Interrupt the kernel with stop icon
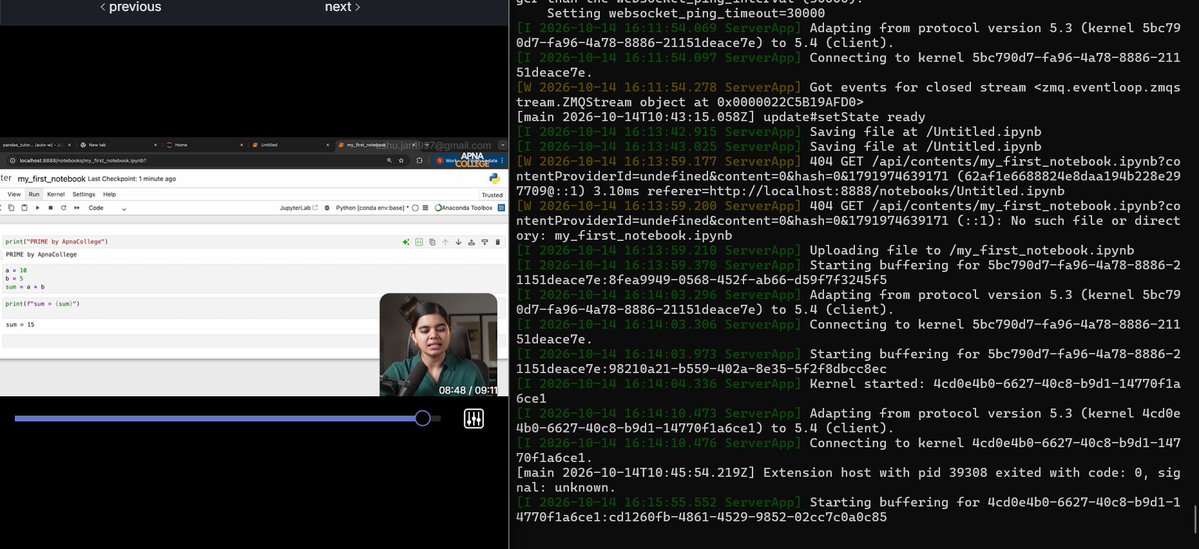This screenshot has width=1199, height=549. pyautogui.click(x=50, y=208)
